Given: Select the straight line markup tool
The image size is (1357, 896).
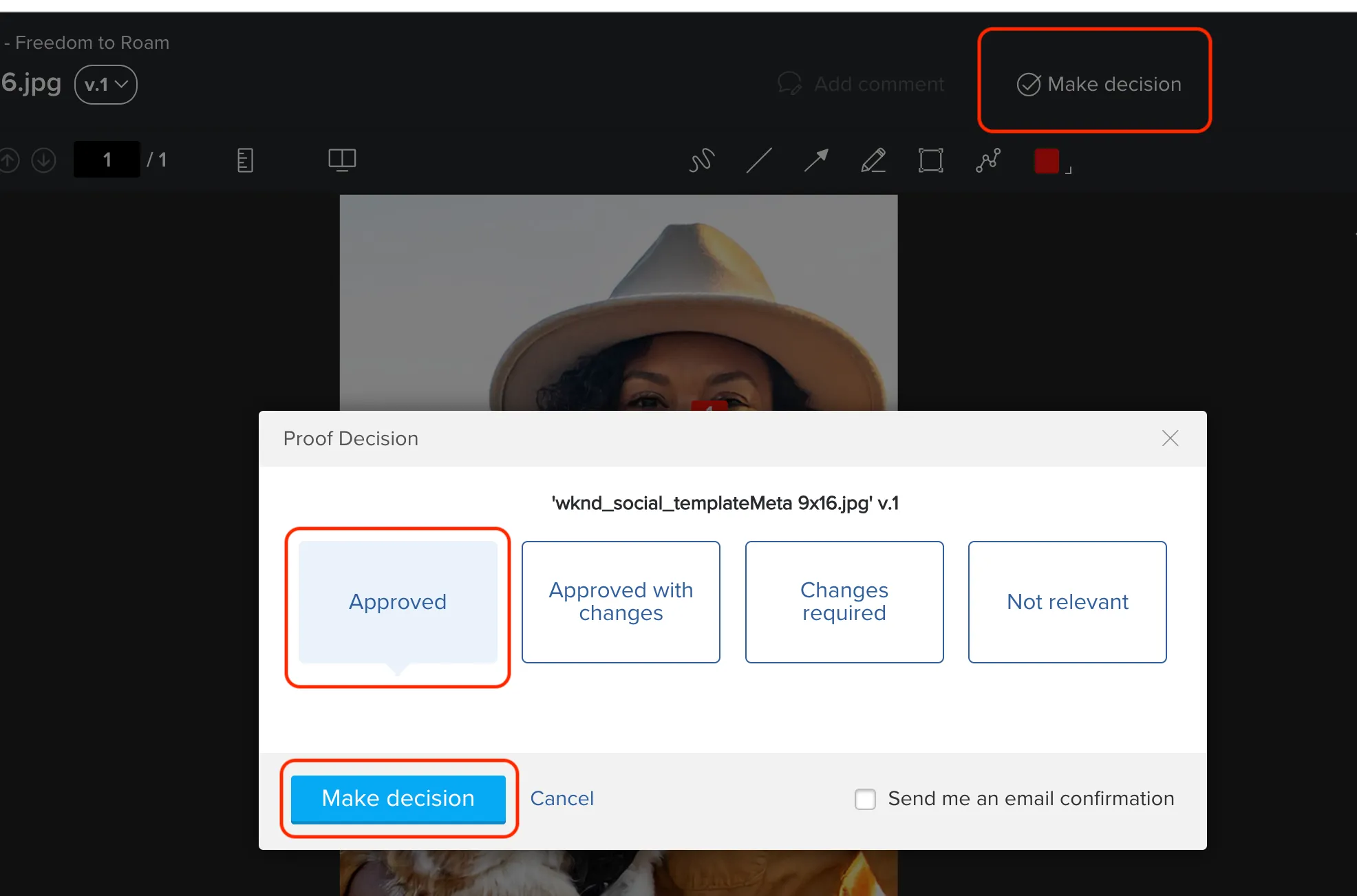Looking at the screenshot, I should [x=759, y=160].
